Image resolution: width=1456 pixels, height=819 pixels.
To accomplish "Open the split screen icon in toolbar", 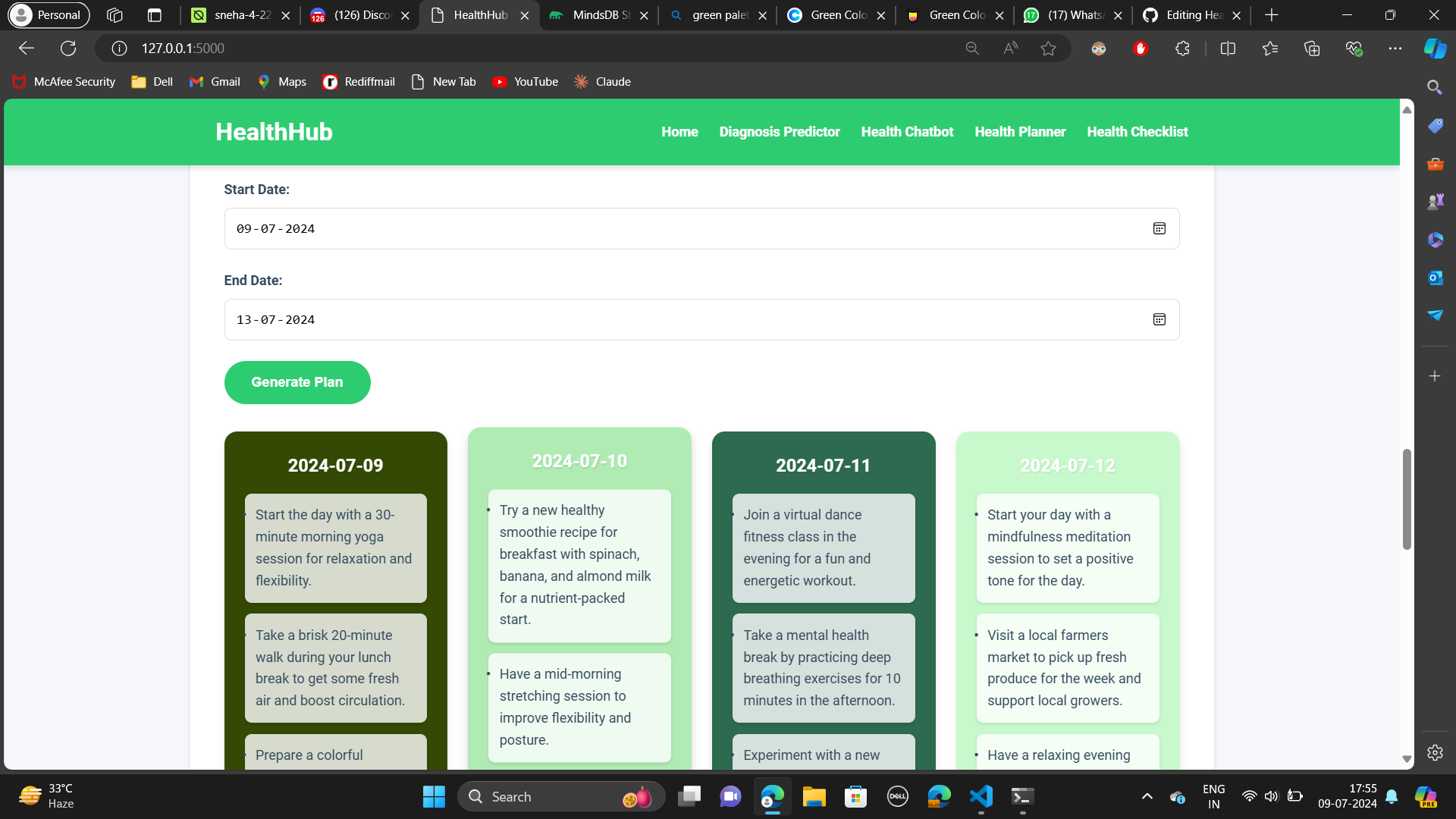I will tap(1228, 48).
